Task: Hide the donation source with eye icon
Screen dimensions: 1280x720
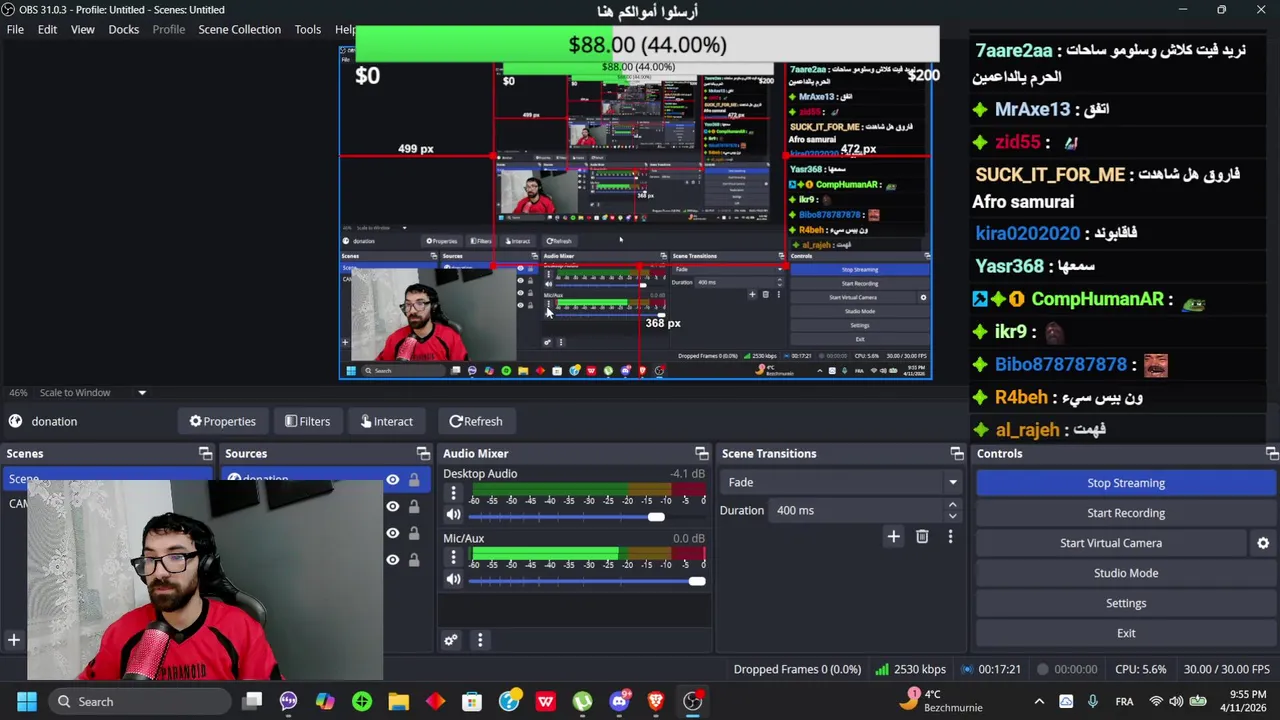Action: [393, 480]
